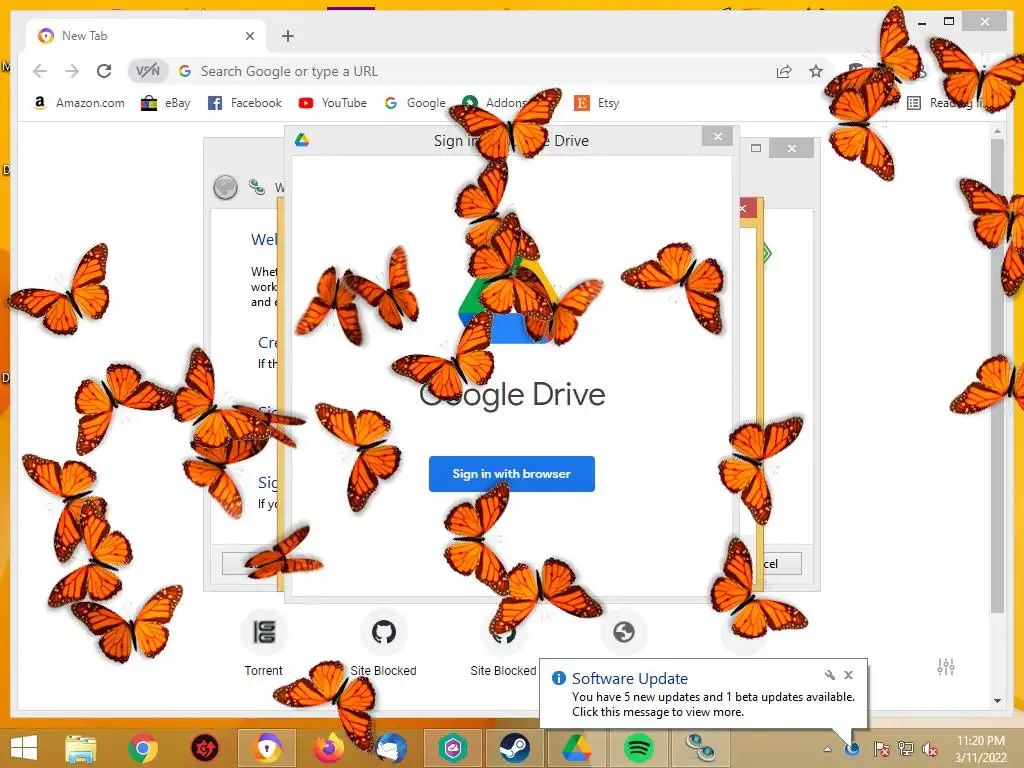
Task: Select the New Tab browser tab
Action: (x=147, y=36)
